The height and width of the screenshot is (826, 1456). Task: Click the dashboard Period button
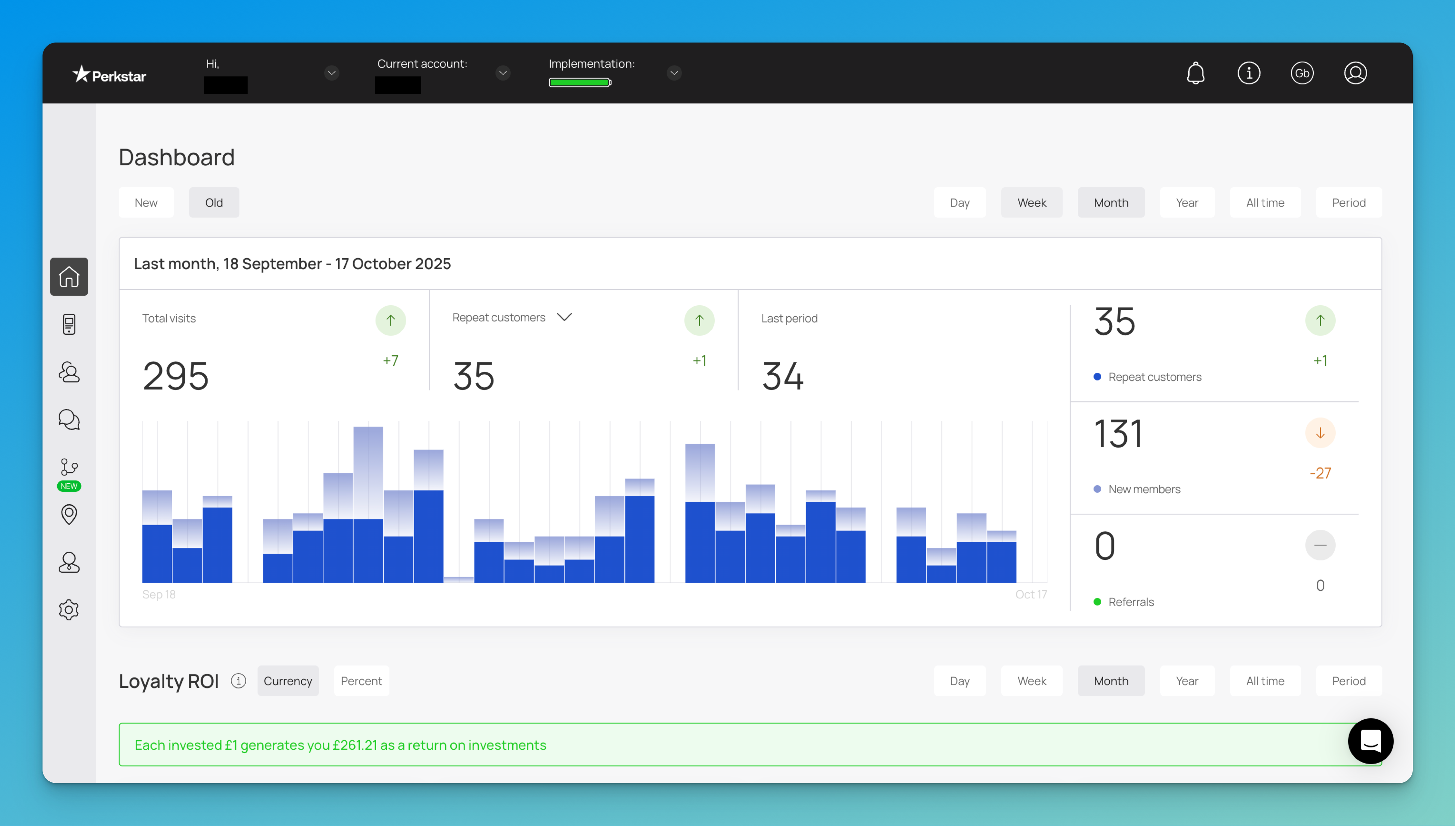[1348, 202]
